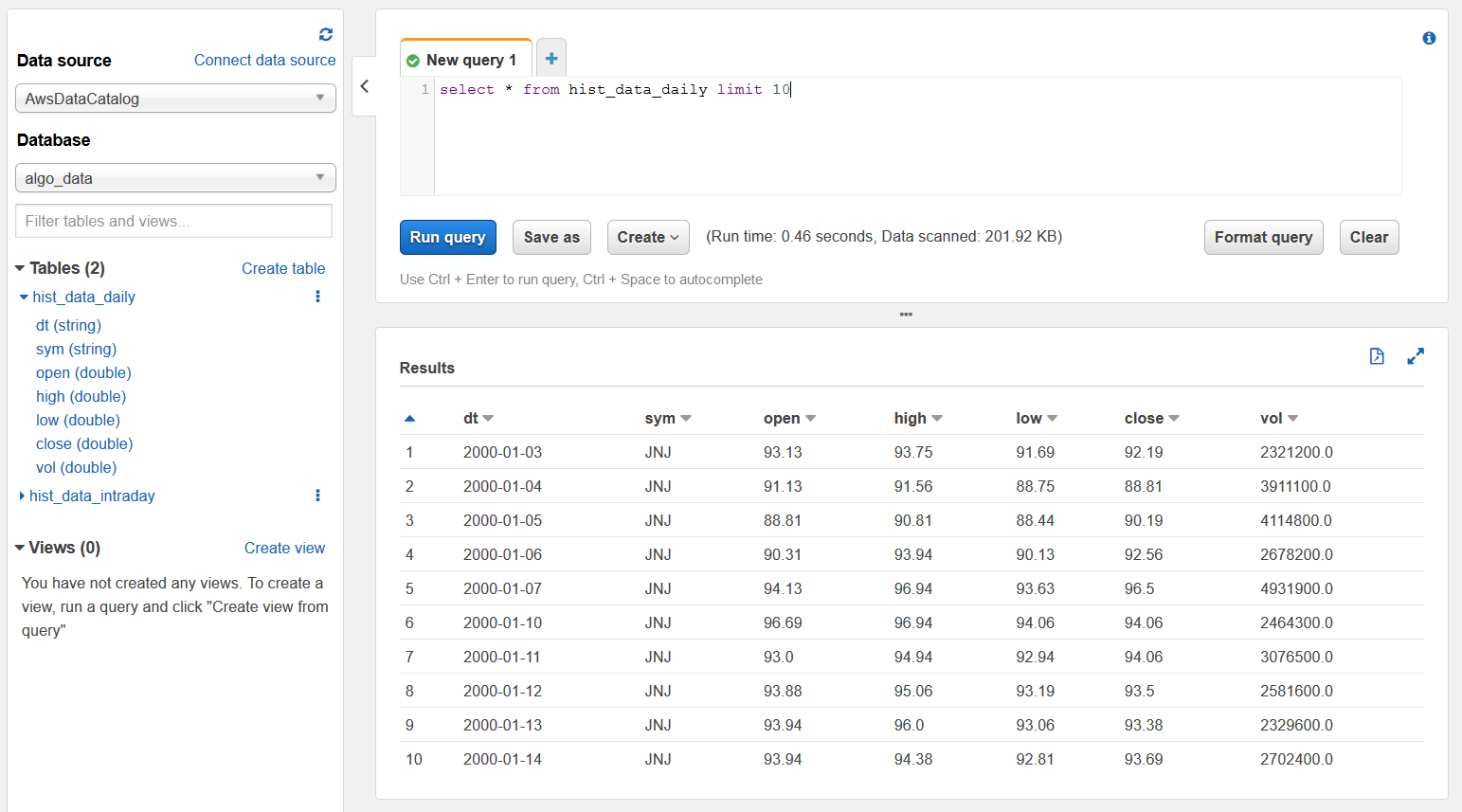Viewport: 1462px width, 812px height.
Task: Open the vol column sort menu
Action: (x=1292, y=419)
